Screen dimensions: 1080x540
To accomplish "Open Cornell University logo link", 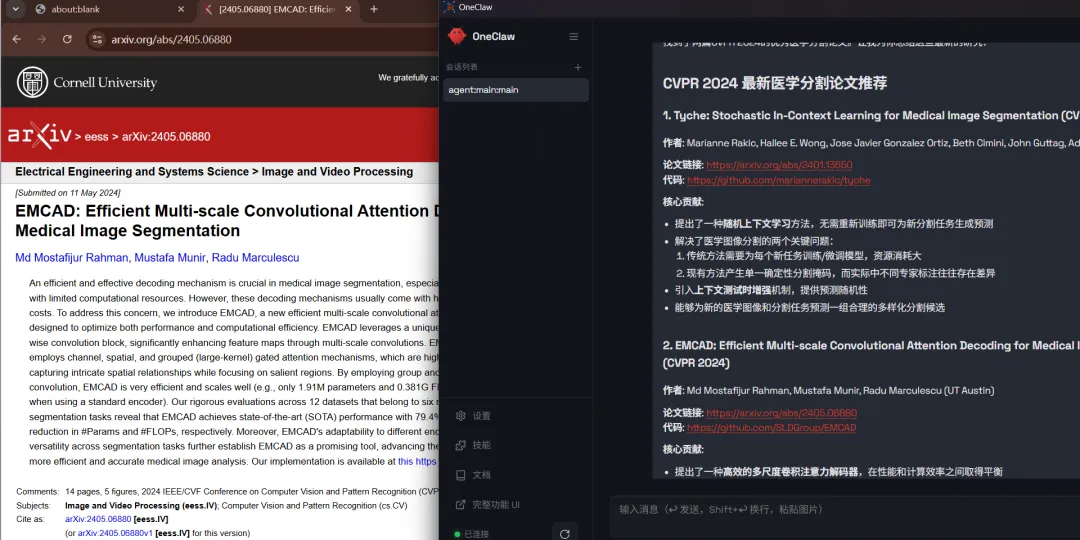I will coord(87,83).
